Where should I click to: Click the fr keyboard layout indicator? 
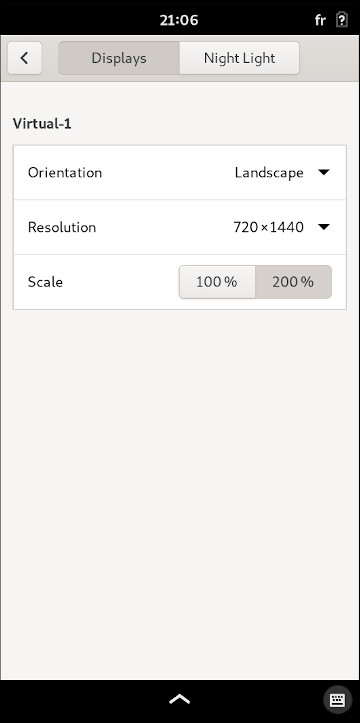(x=320, y=20)
